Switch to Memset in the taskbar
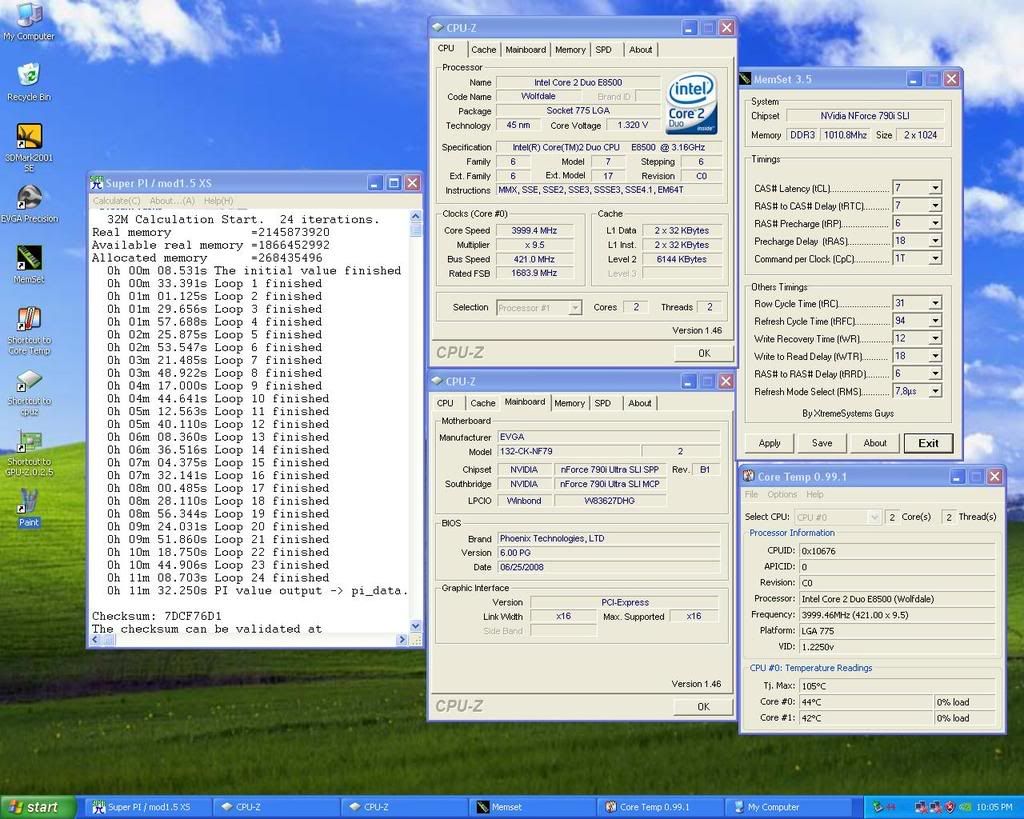The height and width of the screenshot is (819, 1024). pos(532,807)
